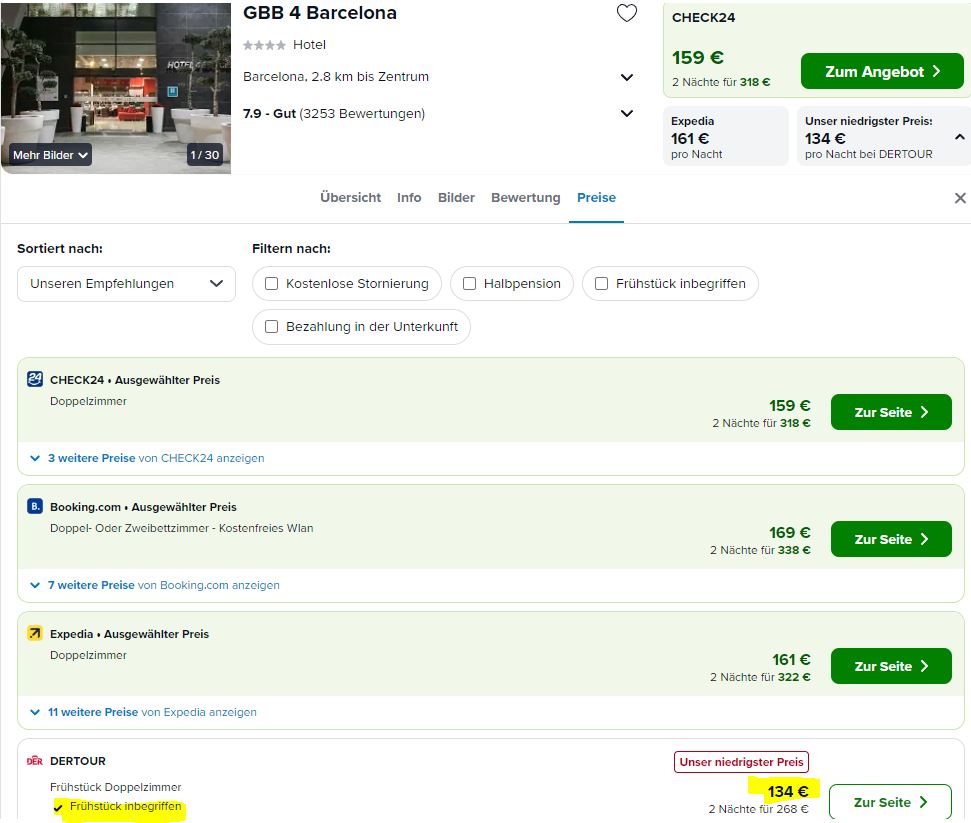This screenshot has height=823, width=971.
Task: Open the hotel photo thumbnail
Action: (116, 87)
